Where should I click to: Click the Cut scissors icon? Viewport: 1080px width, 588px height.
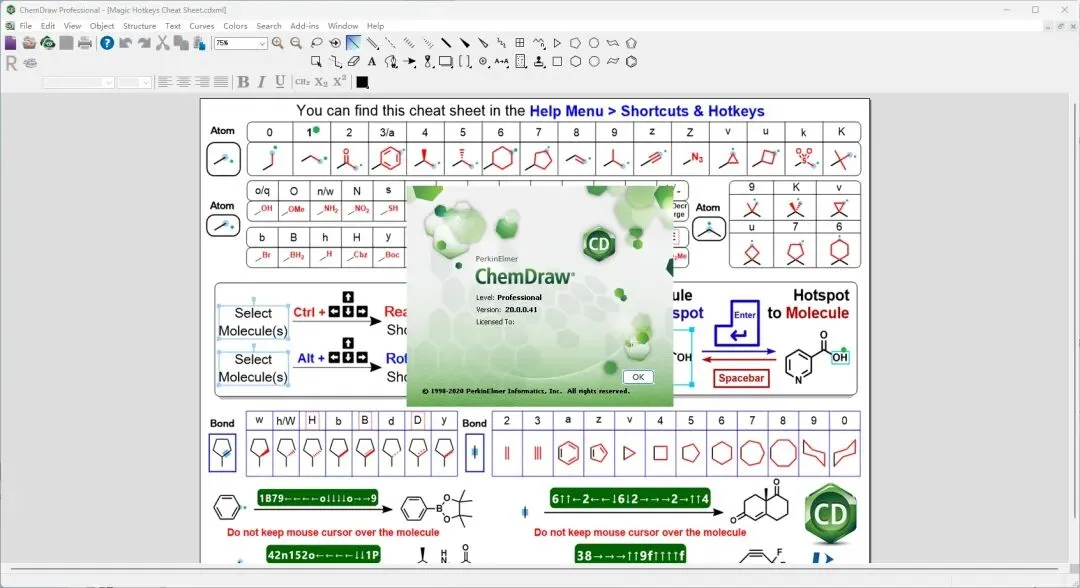163,43
